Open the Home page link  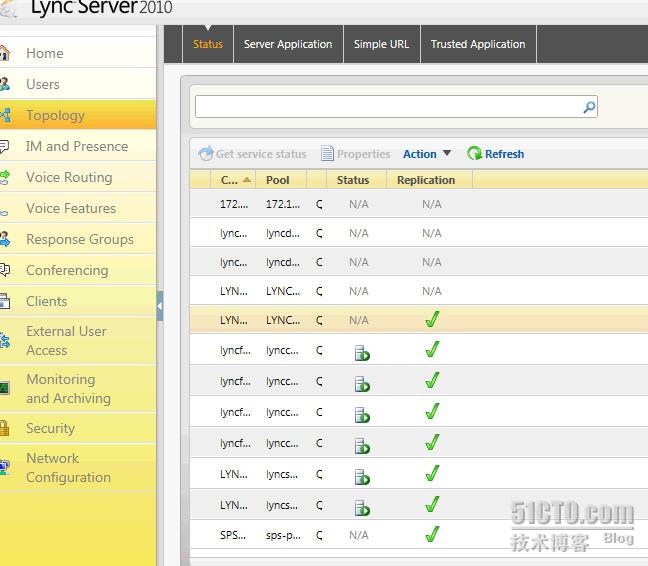45,53
